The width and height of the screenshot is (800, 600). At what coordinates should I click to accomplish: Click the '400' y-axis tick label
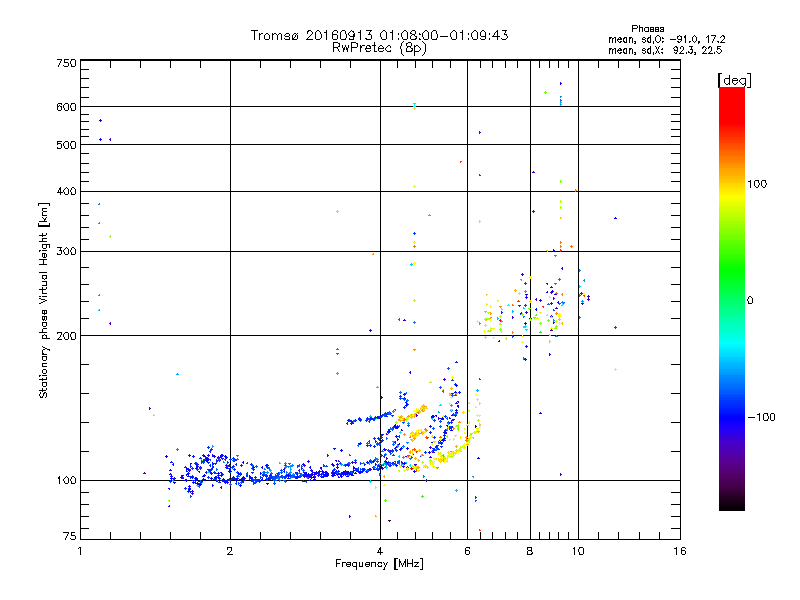[66, 191]
